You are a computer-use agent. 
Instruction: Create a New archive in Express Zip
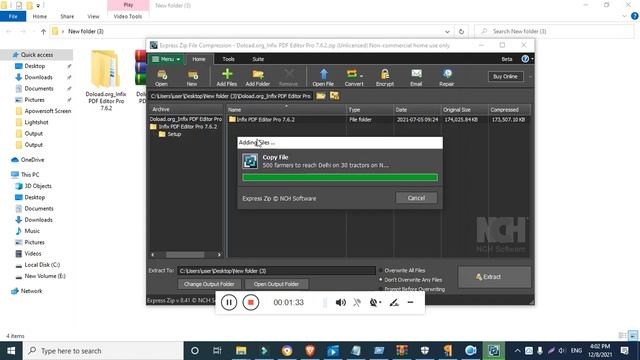192,77
